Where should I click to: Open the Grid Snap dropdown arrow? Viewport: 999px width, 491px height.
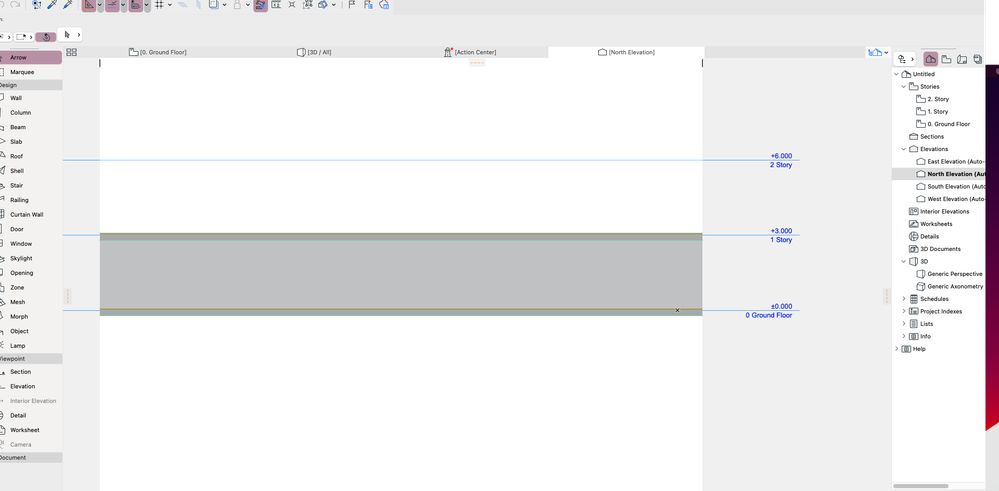pyautogui.click(x=169, y=5)
